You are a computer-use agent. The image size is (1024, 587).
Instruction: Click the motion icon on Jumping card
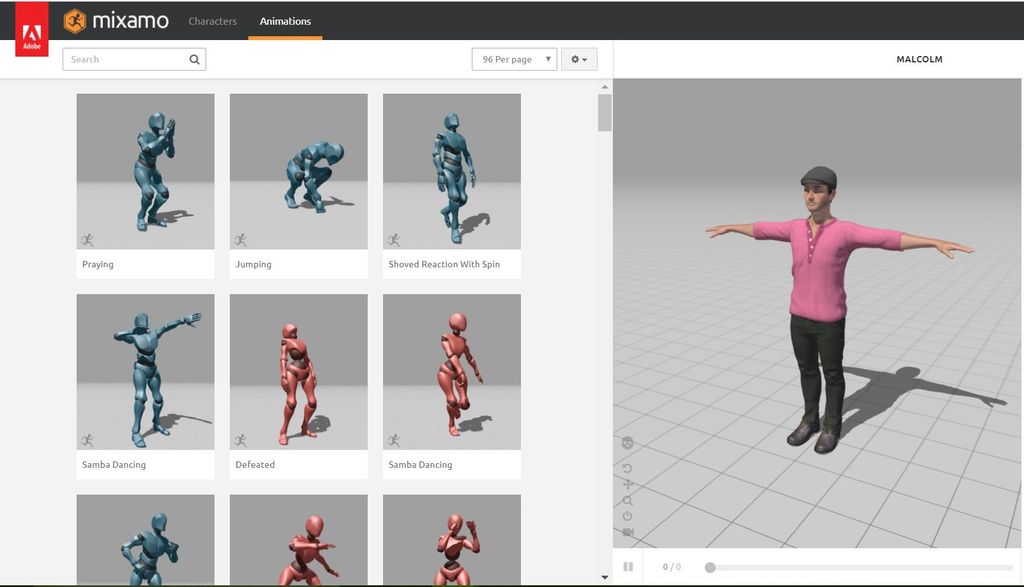click(241, 240)
